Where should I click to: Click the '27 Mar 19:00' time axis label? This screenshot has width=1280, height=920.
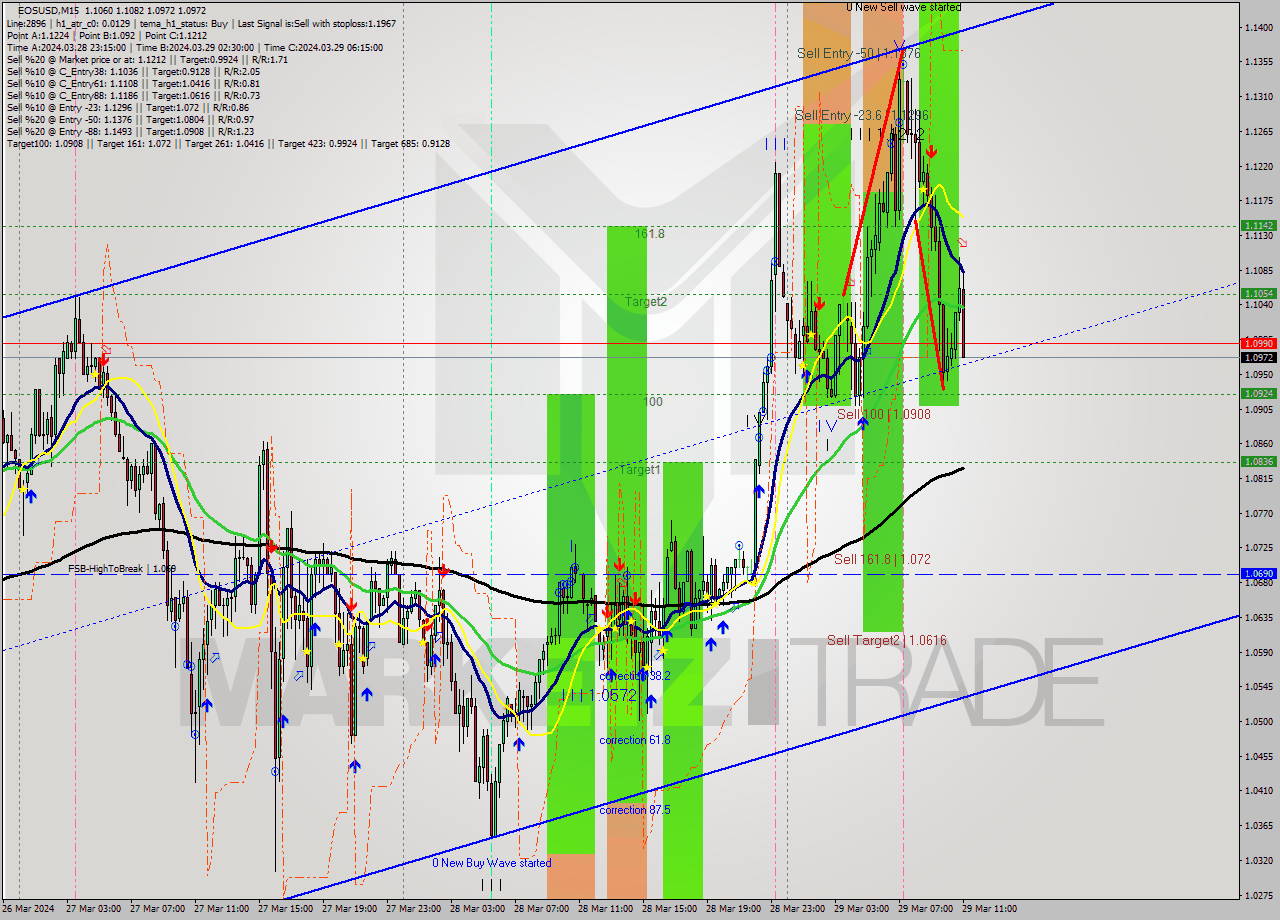pyautogui.click(x=348, y=909)
